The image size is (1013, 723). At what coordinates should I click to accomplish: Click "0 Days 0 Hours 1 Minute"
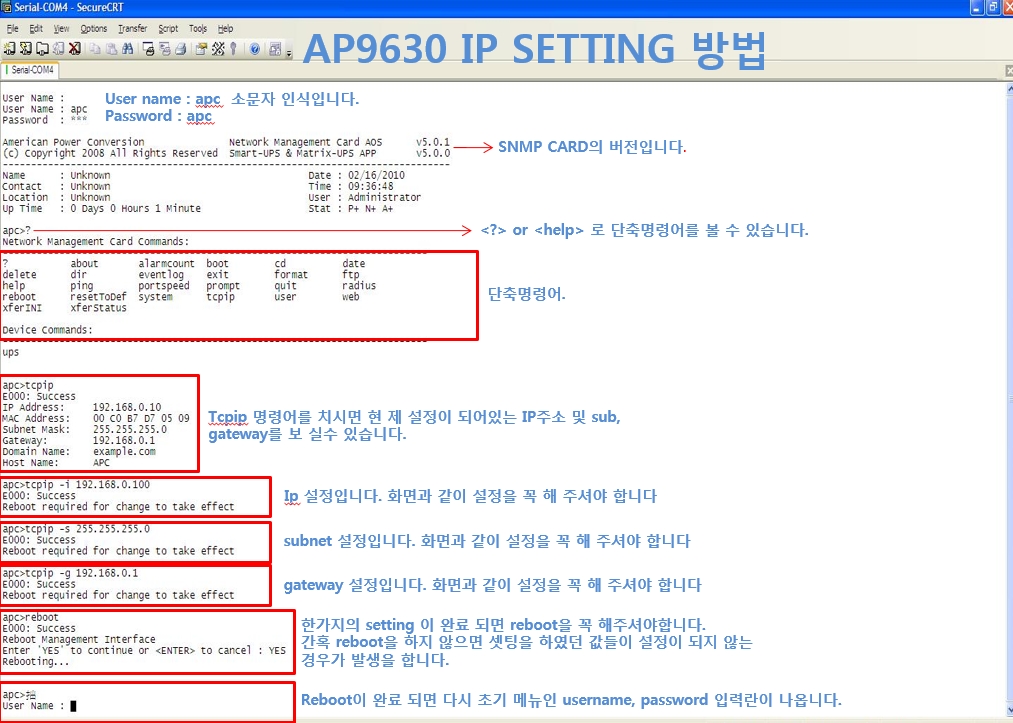[x=136, y=208]
